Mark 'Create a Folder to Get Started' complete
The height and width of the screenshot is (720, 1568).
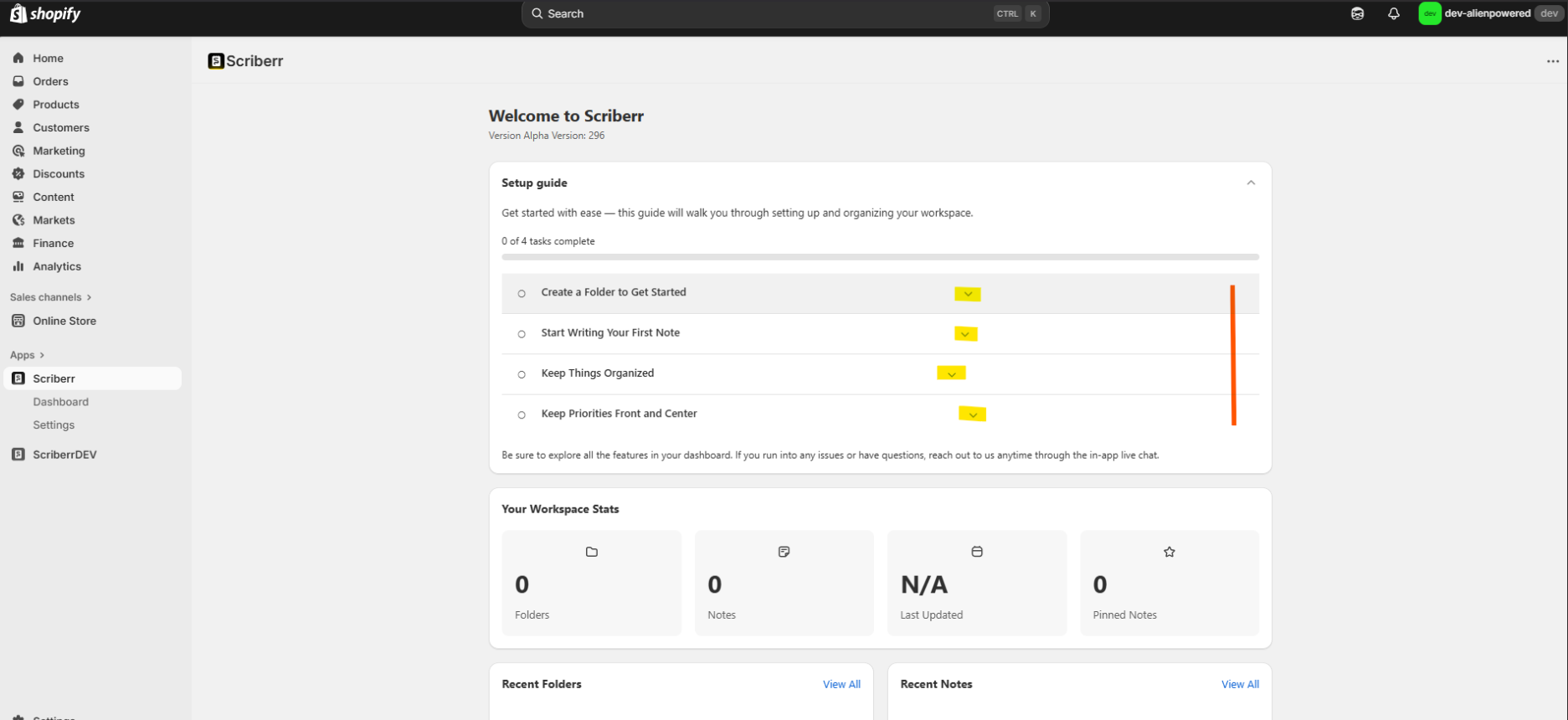[522, 294]
